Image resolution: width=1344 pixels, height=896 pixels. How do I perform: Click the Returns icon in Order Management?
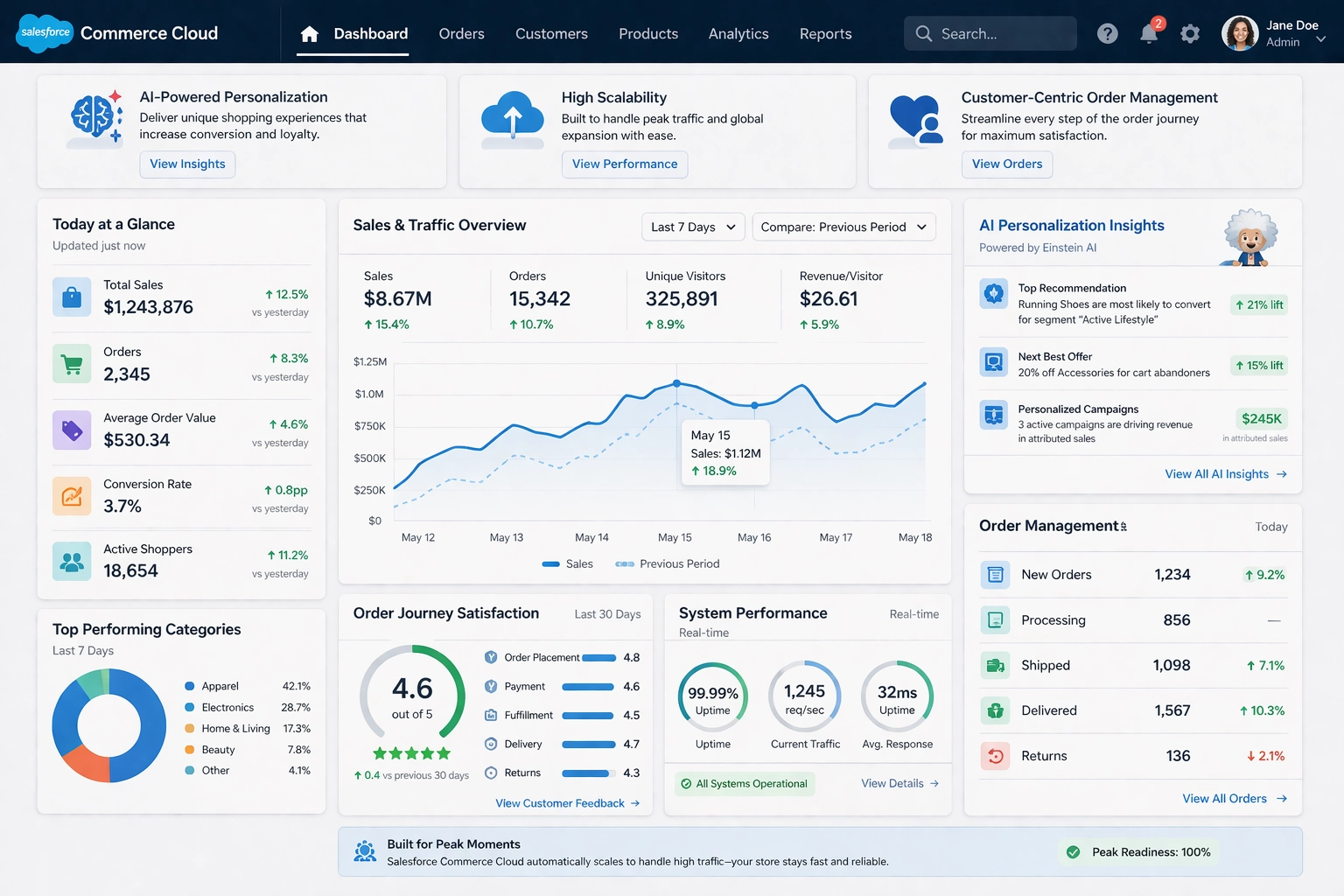point(995,756)
